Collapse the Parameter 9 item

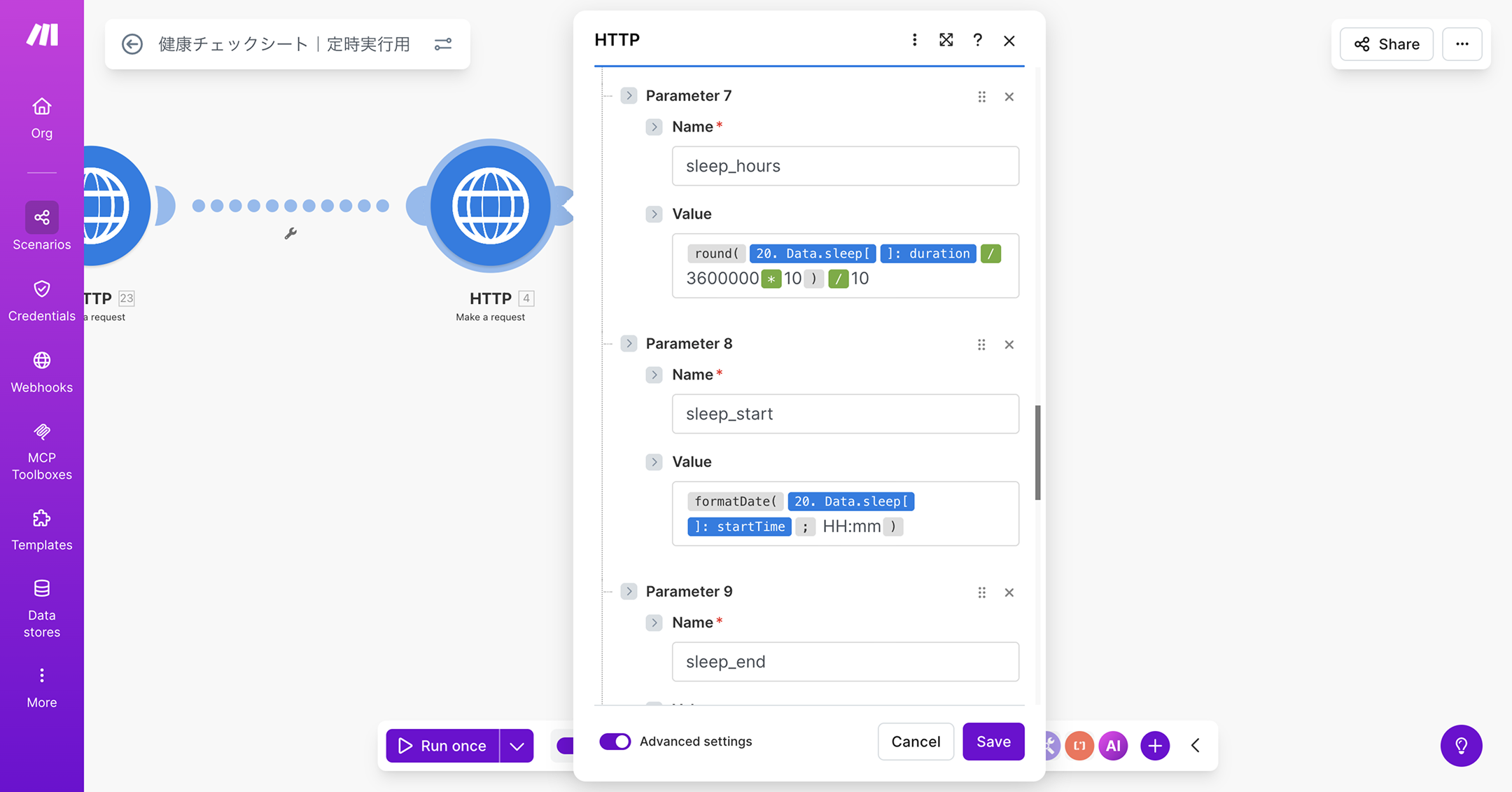tap(629, 591)
